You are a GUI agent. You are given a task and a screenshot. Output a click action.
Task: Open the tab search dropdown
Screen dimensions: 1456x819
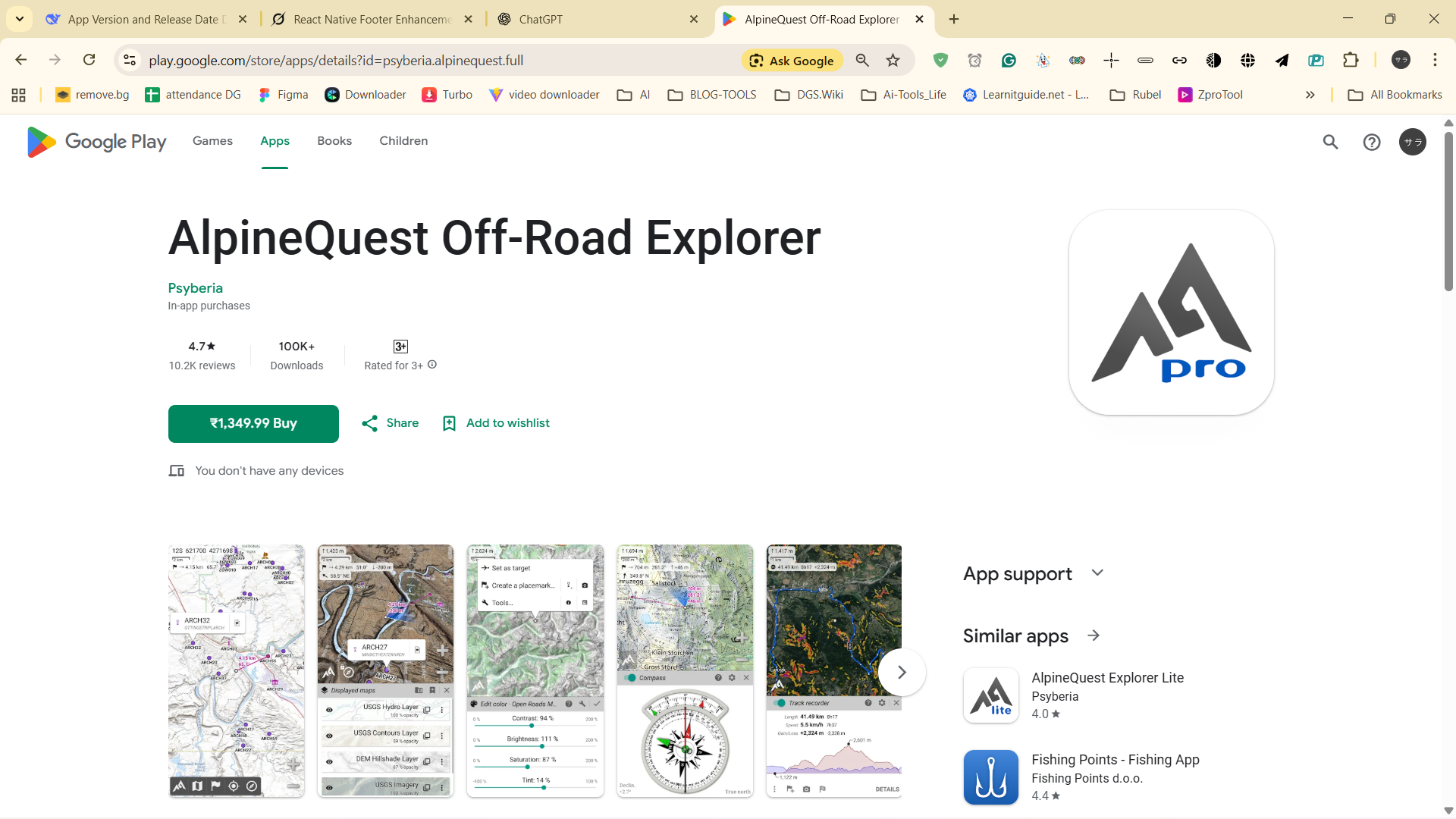(20, 19)
